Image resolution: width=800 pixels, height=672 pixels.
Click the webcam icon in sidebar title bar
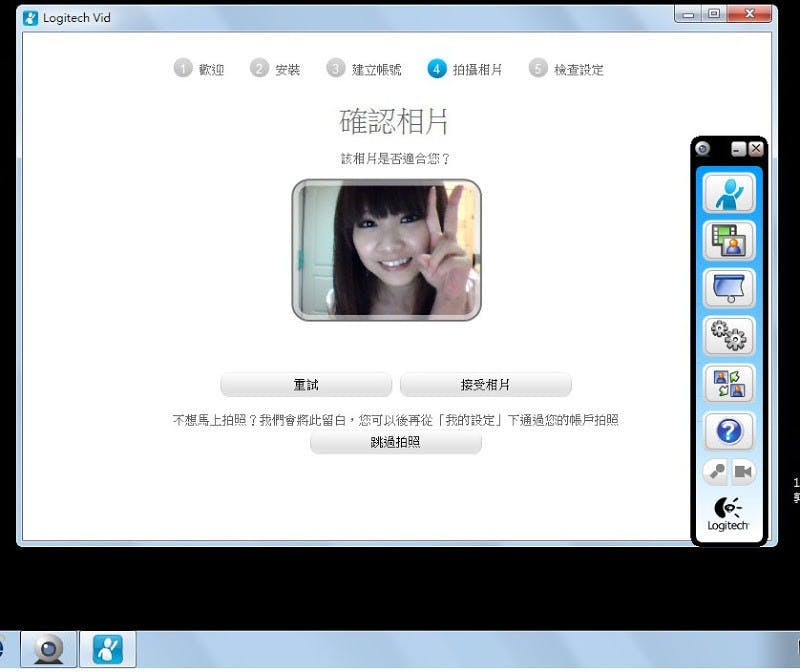pyautogui.click(x=703, y=148)
